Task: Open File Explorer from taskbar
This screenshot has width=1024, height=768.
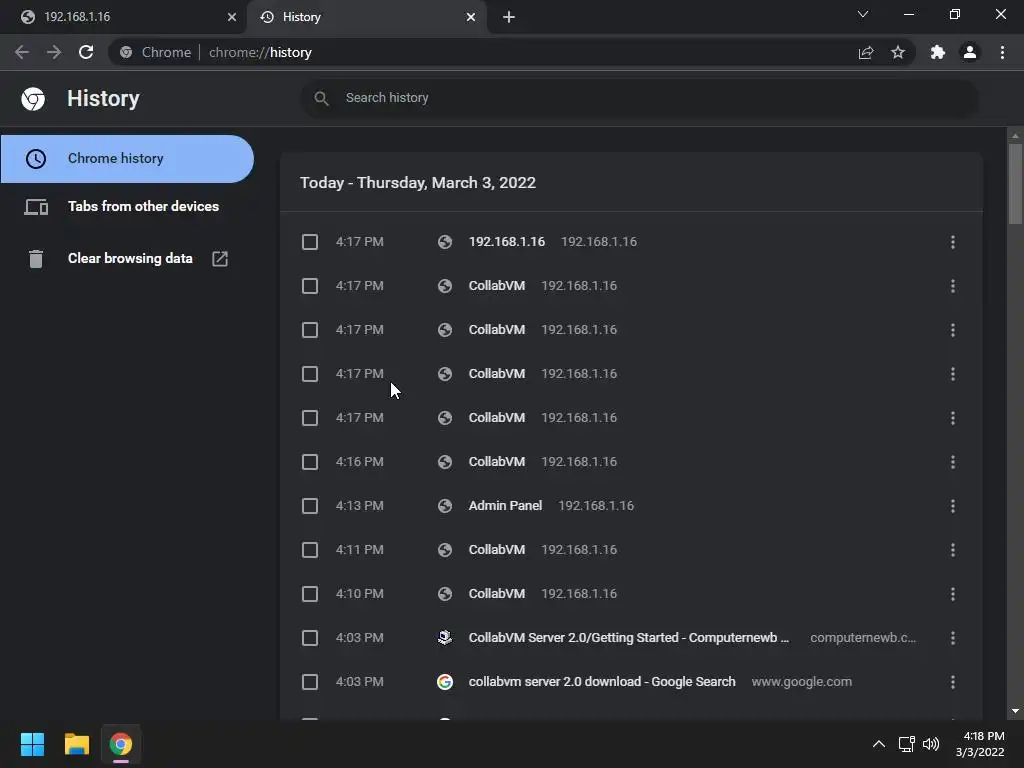Action: pyautogui.click(x=76, y=744)
